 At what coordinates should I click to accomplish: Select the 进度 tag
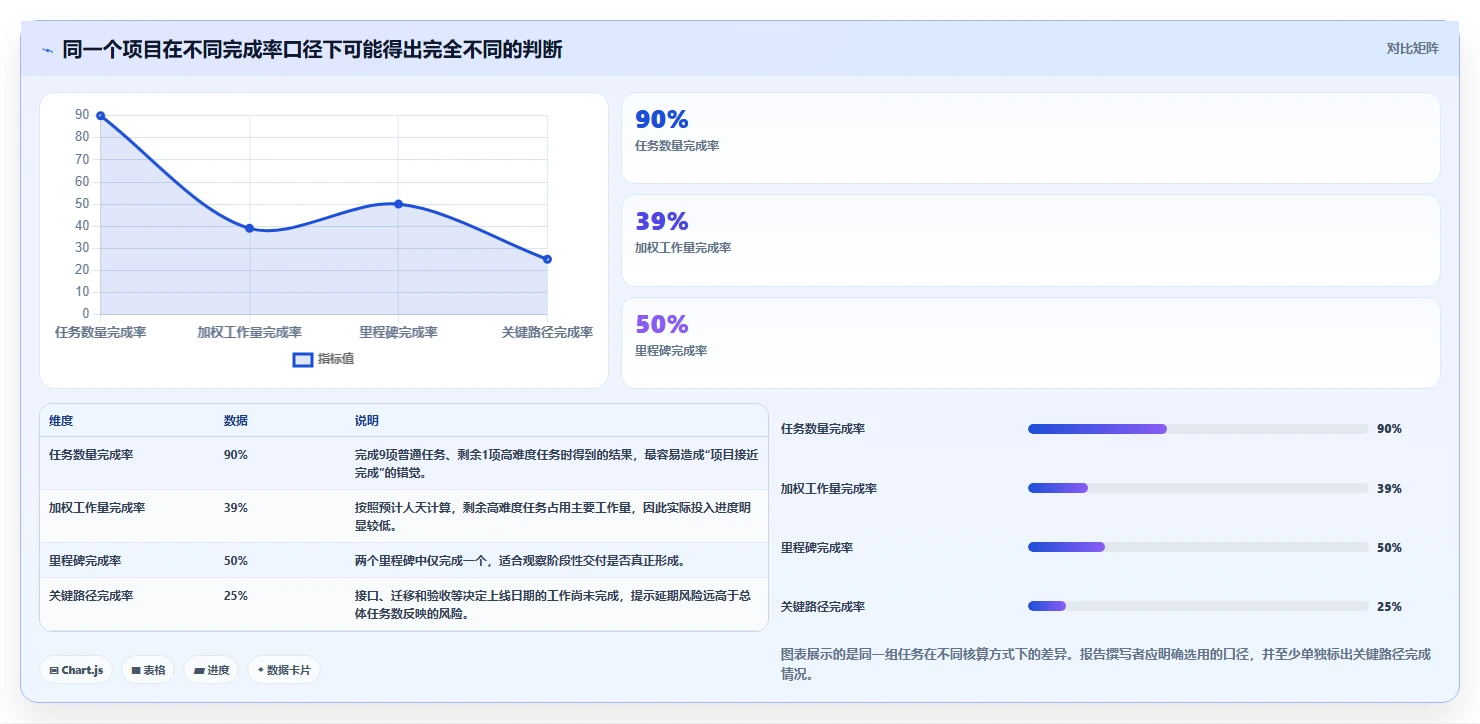[x=211, y=670]
